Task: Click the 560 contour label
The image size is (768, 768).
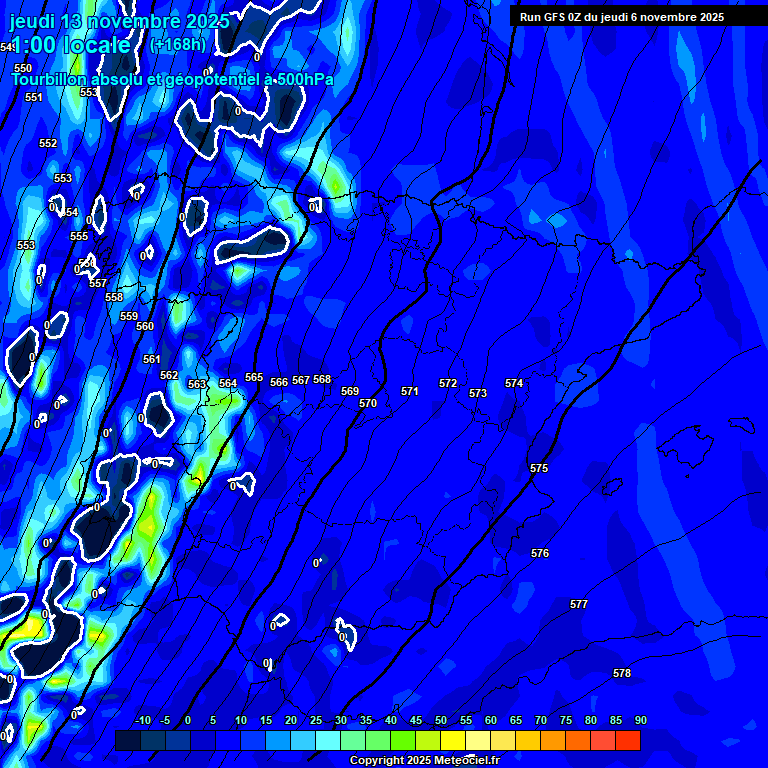Action: (145, 326)
